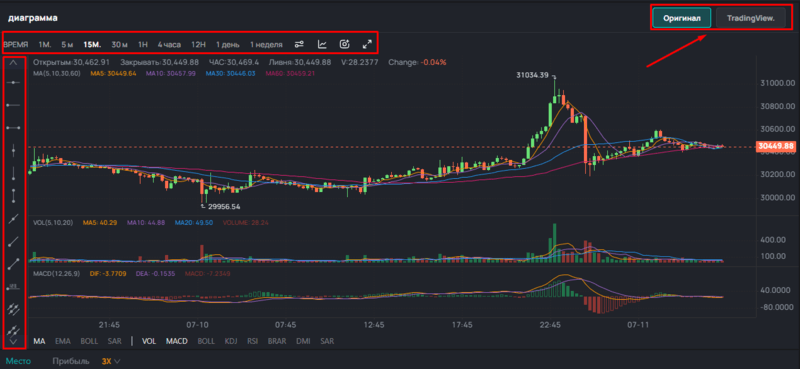Click the 31034.39 high price marker

pos(533,76)
